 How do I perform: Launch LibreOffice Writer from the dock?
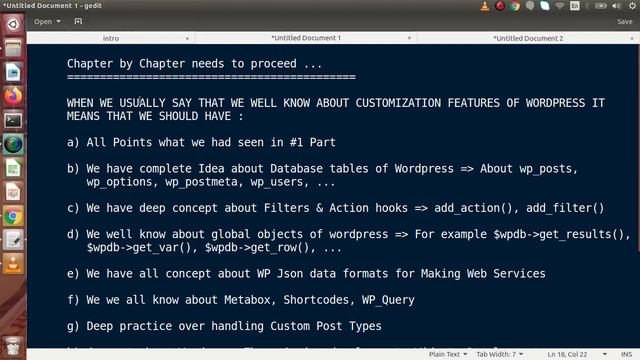point(13,73)
